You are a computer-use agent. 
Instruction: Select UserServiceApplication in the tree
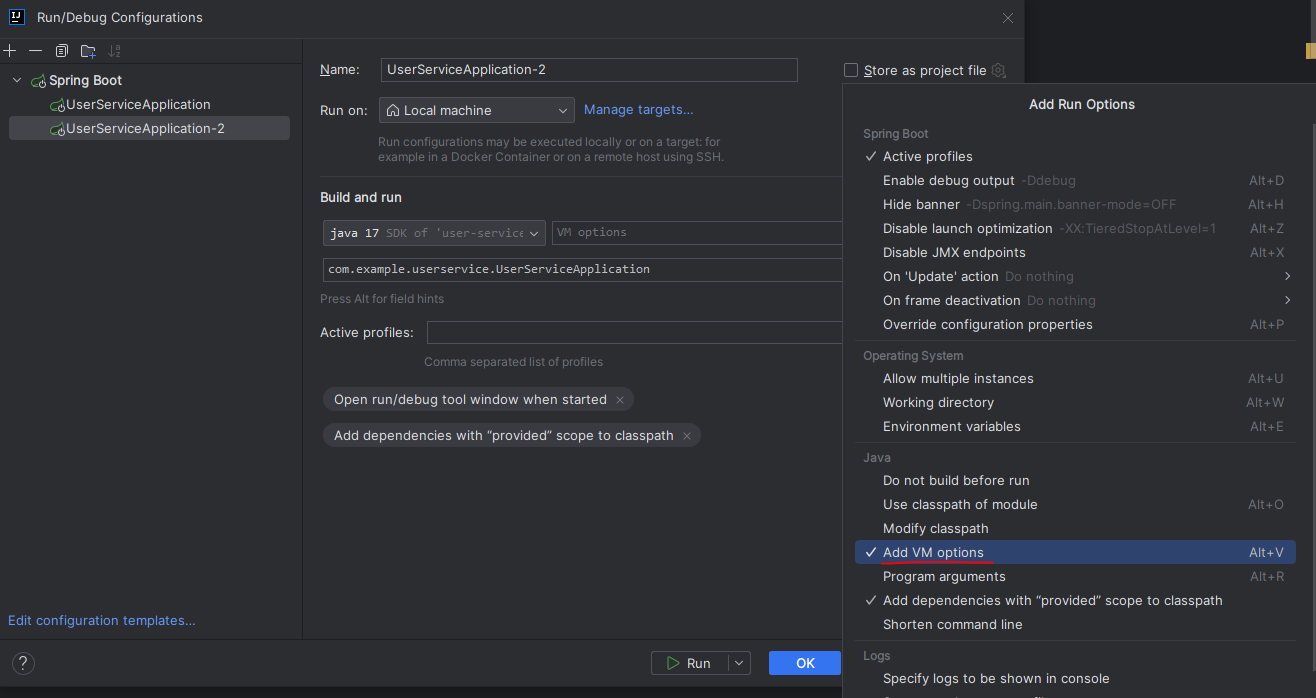click(x=138, y=105)
